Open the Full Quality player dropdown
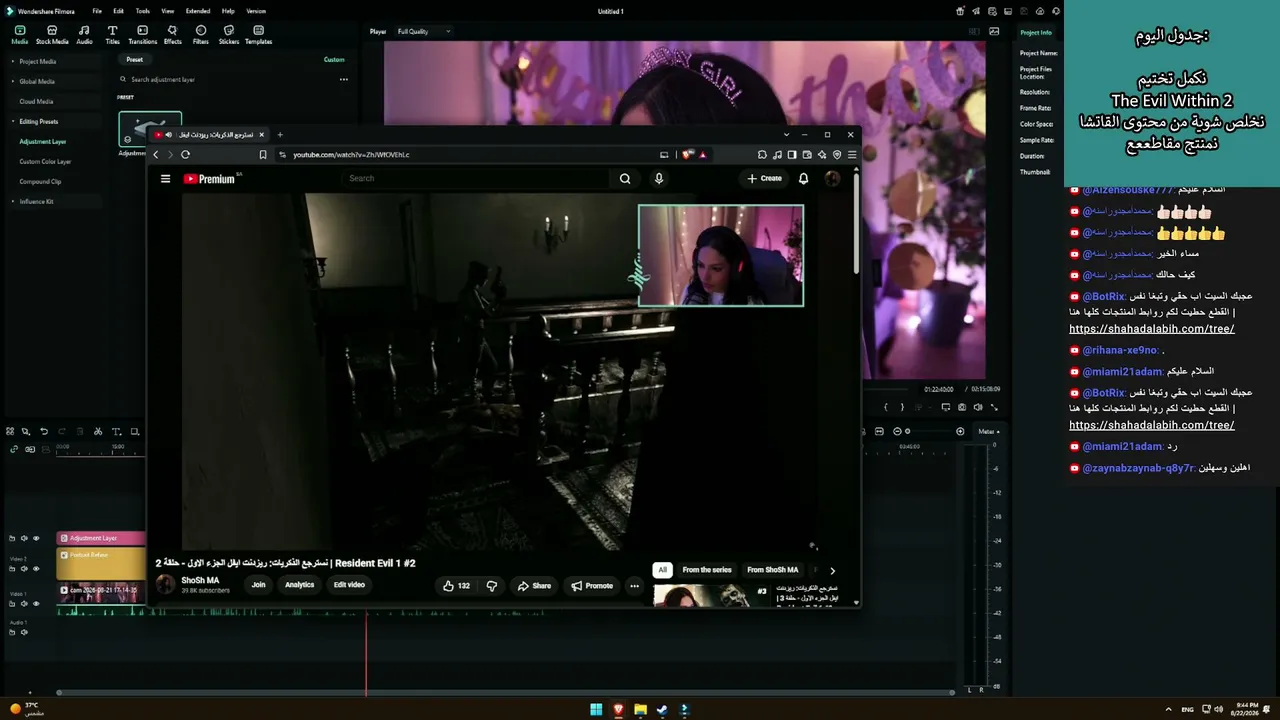Viewport: 1280px width, 720px height. [424, 32]
